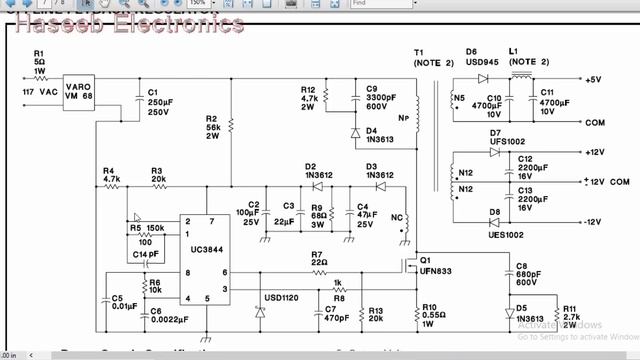Click the C6 0.0022µF label
Screen dimensions: 640x360
pyautogui.click(x=169, y=316)
